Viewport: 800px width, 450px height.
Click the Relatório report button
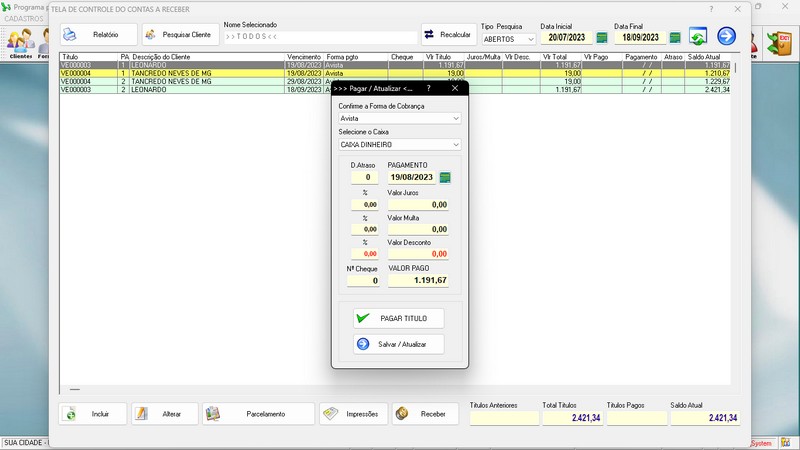(x=97, y=35)
